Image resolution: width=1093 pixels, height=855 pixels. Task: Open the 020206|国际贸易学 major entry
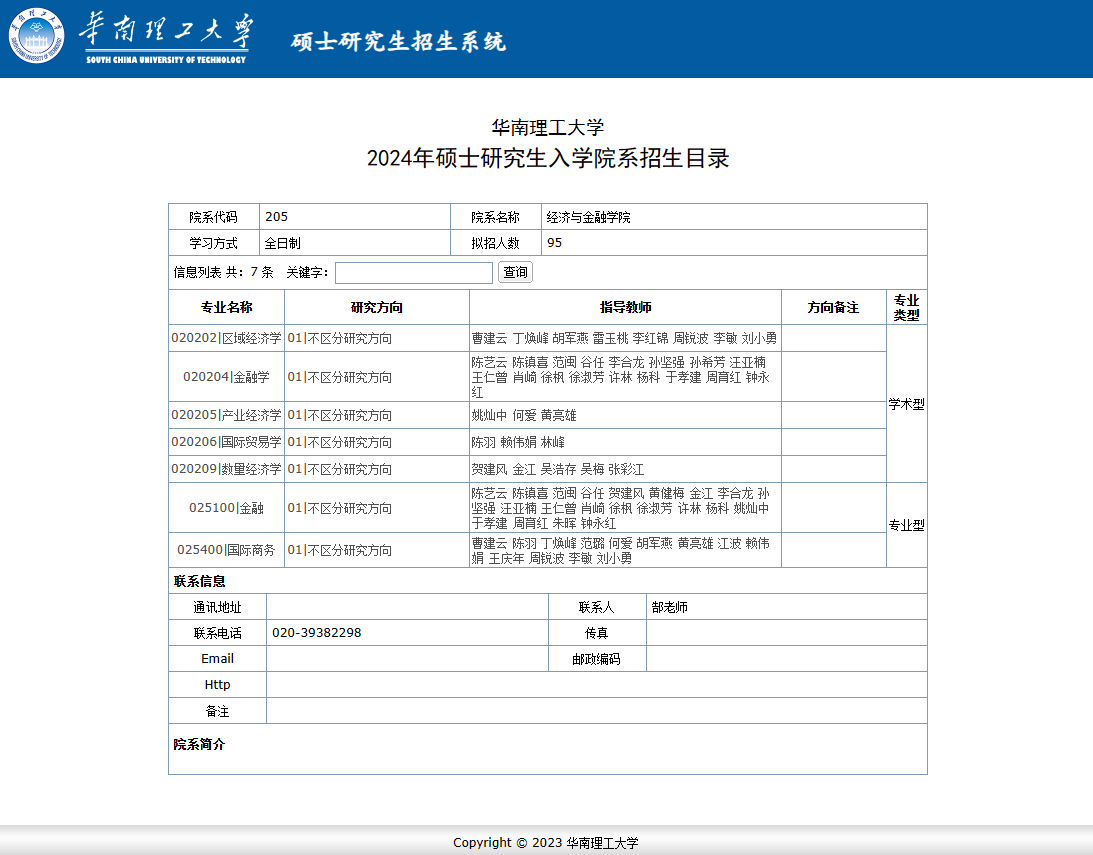tap(227, 442)
